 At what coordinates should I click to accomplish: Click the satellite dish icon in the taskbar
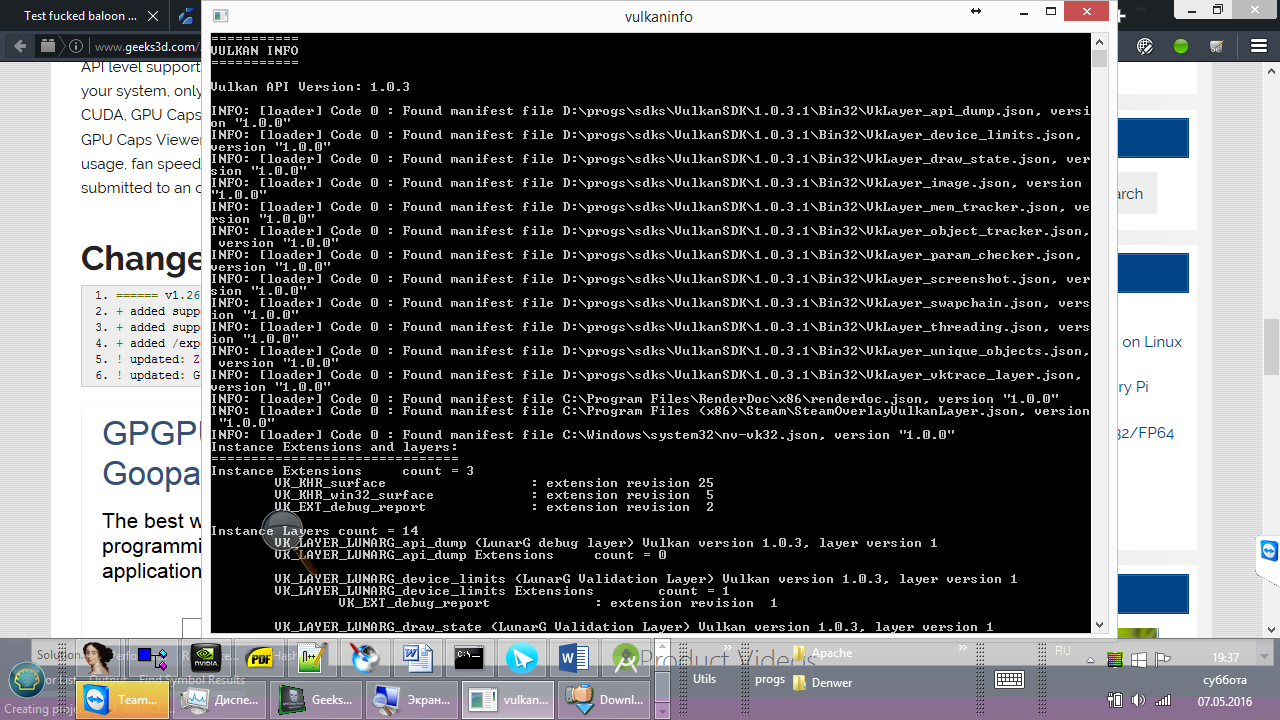pos(364,658)
